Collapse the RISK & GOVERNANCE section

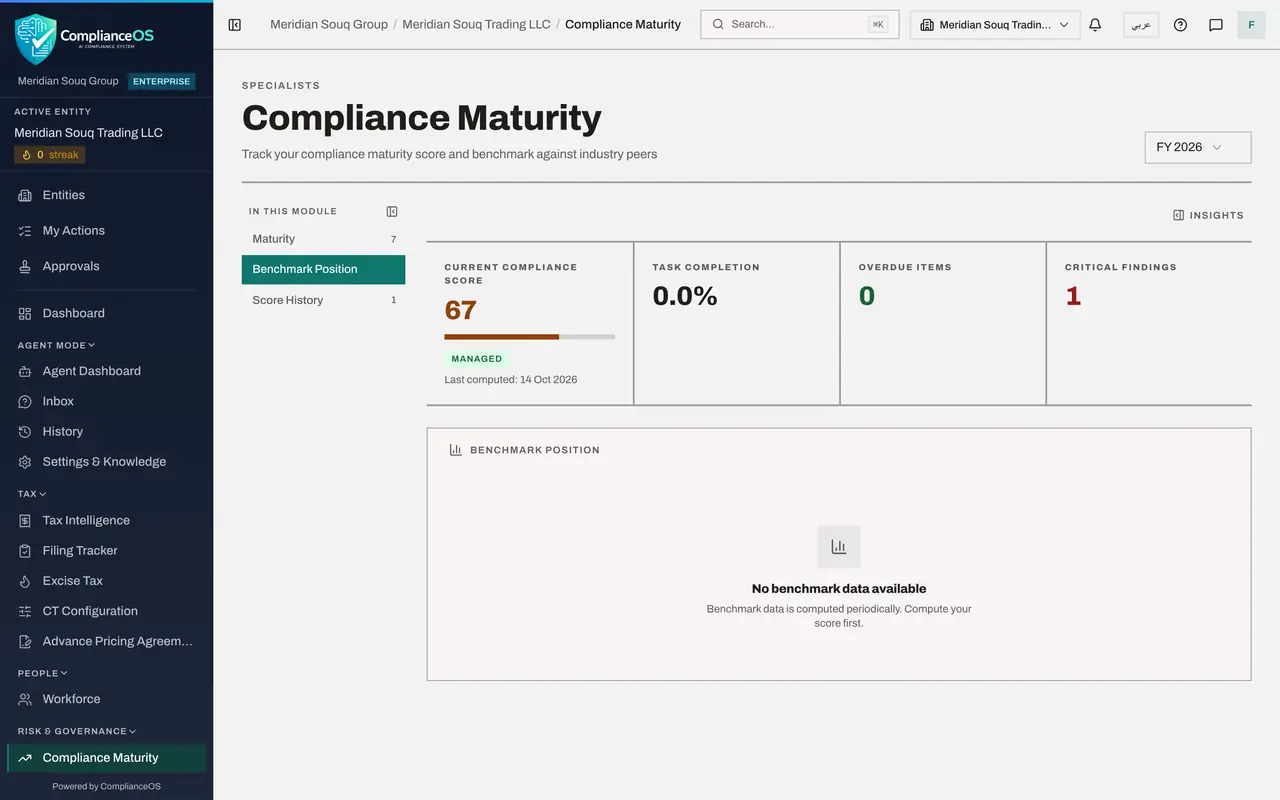click(77, 732)
